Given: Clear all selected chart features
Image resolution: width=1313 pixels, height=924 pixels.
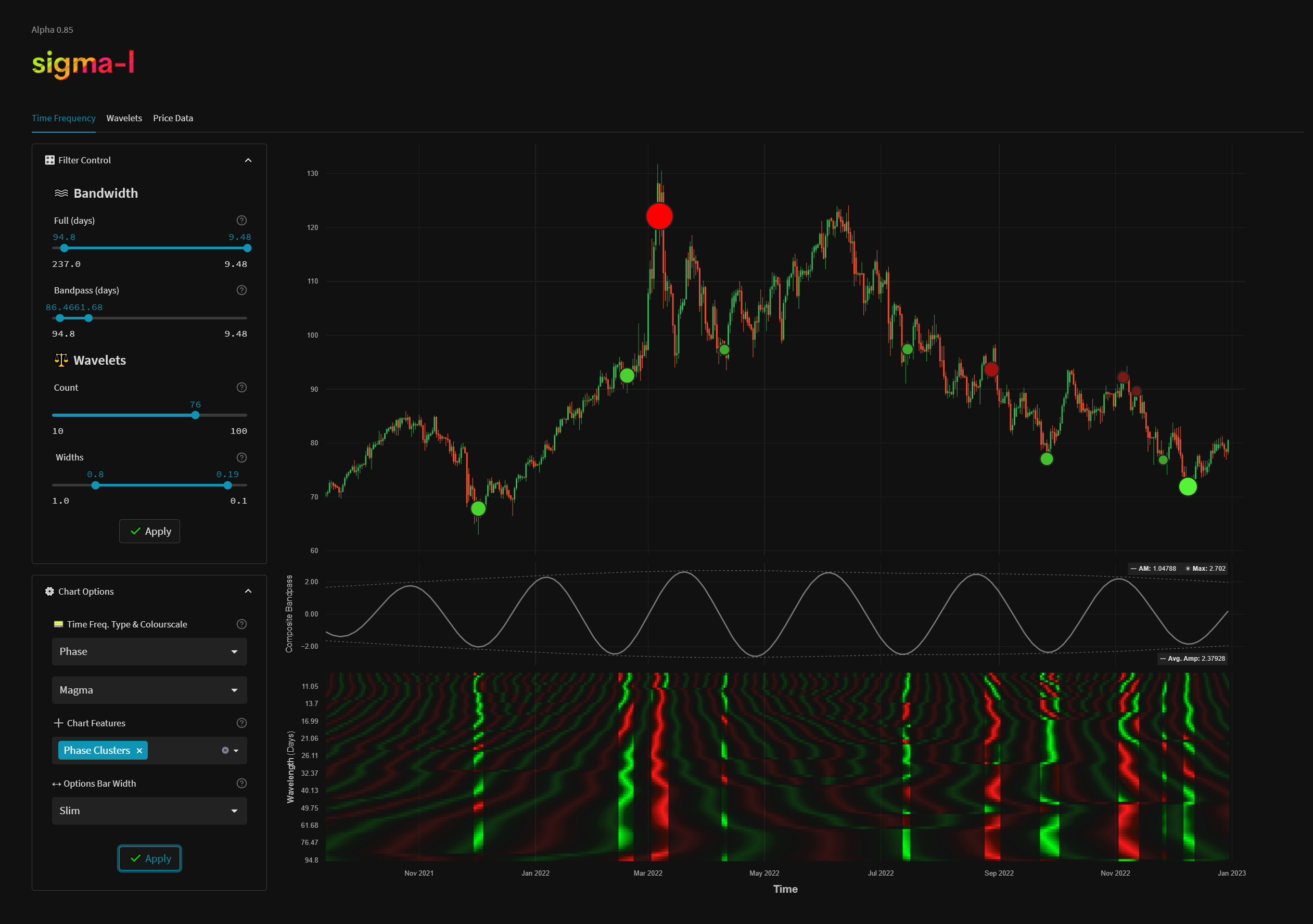Looking at the screenshot, I should point(225,751).
